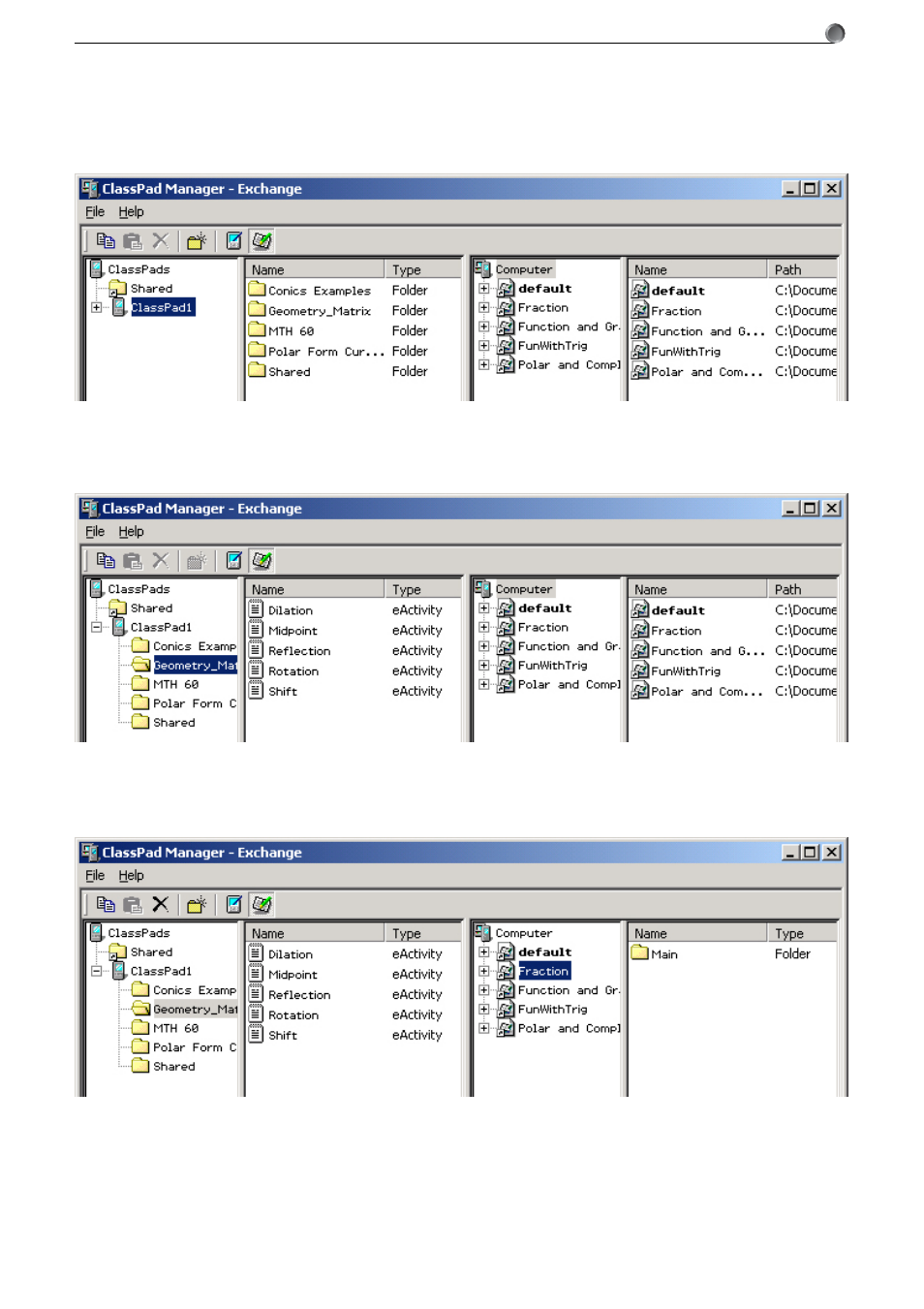Open File menu in bottom window
Screen dimensions: 924x1309
pyautogui.click(x=95, y=876)
